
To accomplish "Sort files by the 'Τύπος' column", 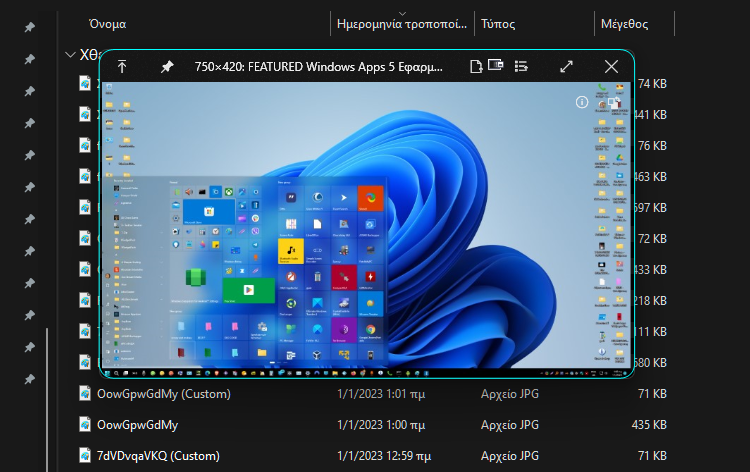I will [498, 24].
